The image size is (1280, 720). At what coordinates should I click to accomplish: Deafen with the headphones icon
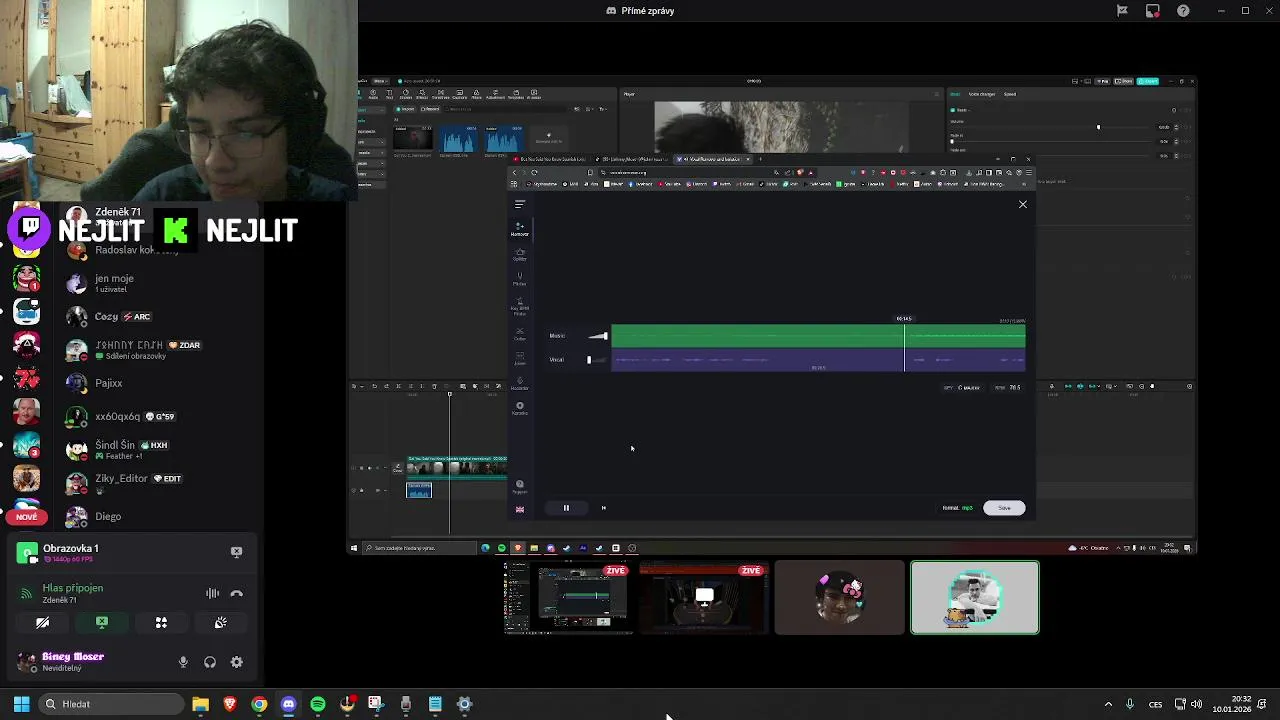click(210, 662)
